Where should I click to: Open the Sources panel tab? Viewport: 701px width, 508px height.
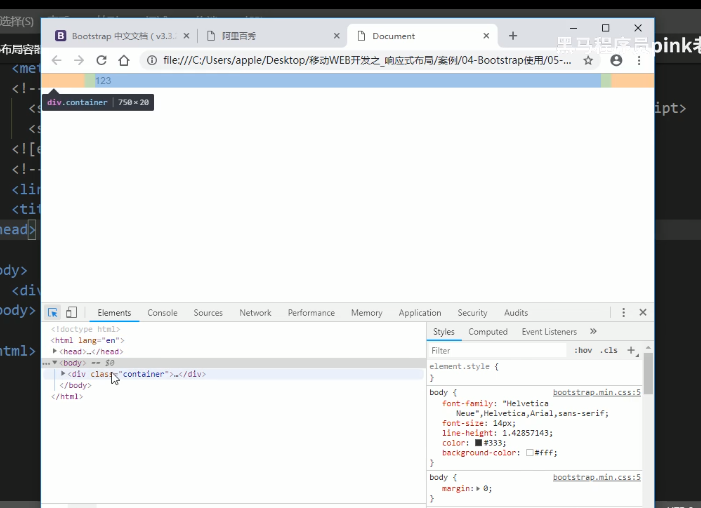coord(208,313)
